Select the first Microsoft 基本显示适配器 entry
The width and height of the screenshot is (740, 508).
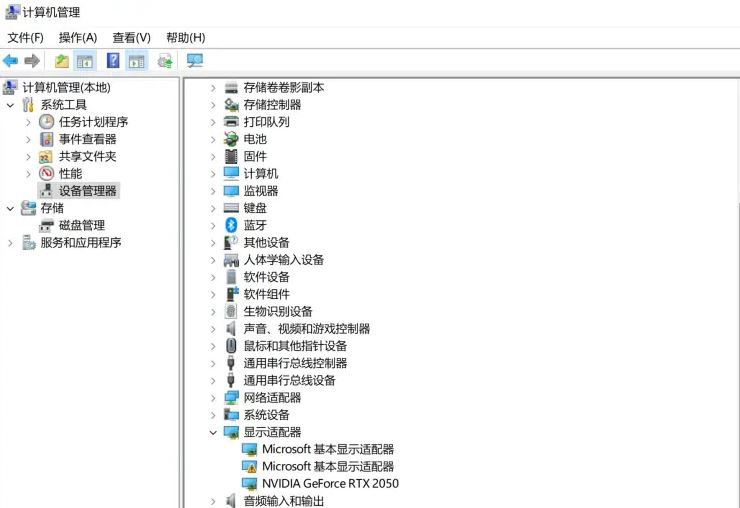click(x=328, y=449)
